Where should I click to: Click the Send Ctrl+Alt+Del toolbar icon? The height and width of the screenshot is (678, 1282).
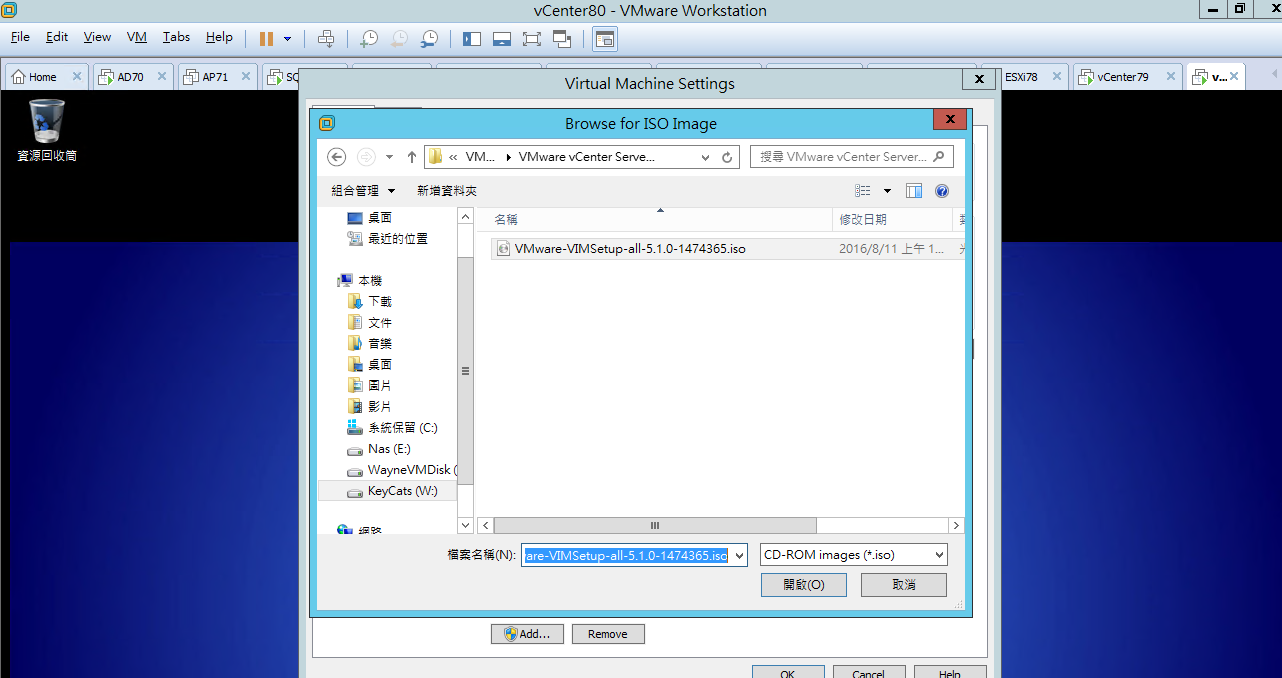click(x=326, y=39)
